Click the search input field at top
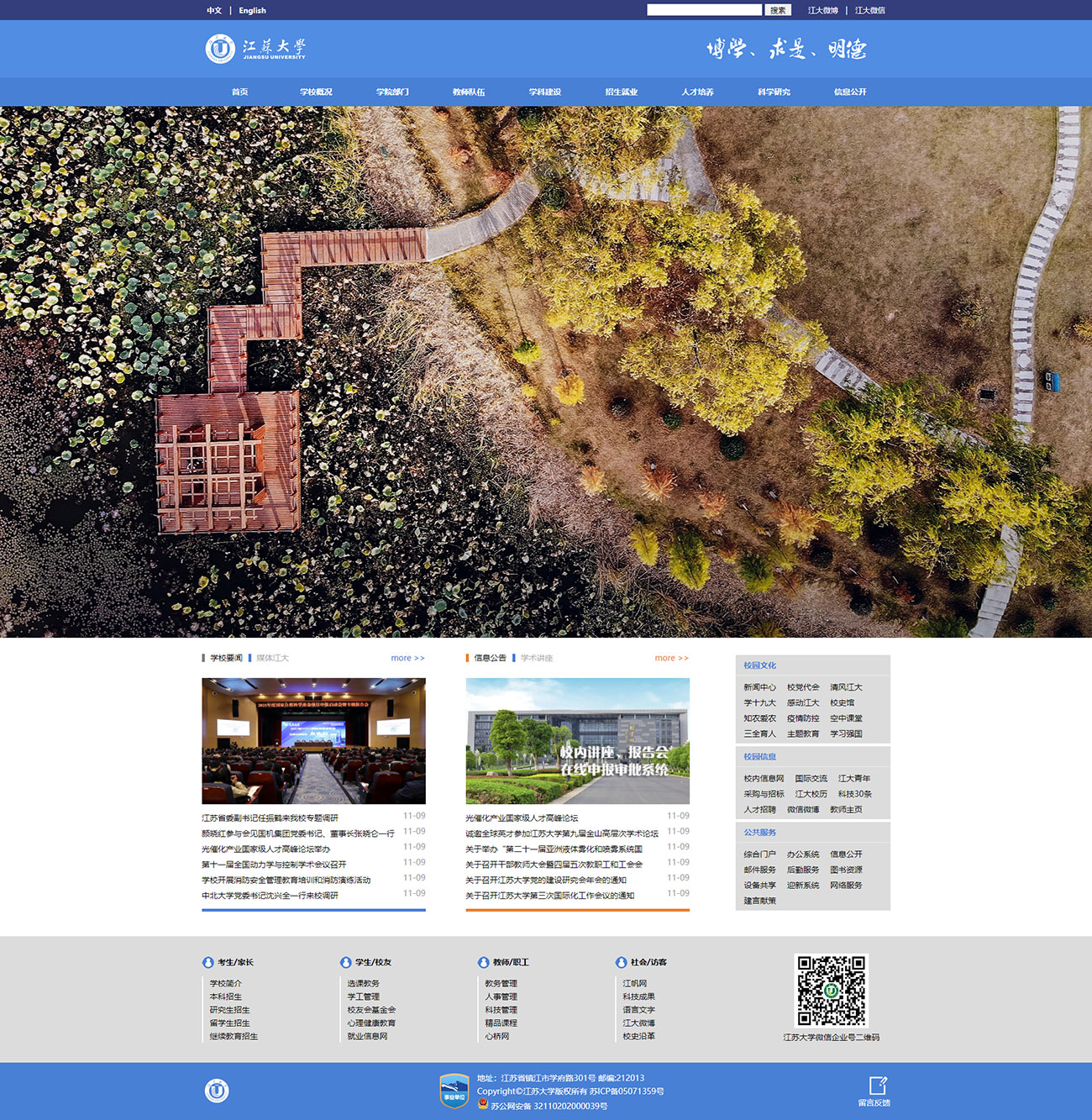 click(704, 10)
